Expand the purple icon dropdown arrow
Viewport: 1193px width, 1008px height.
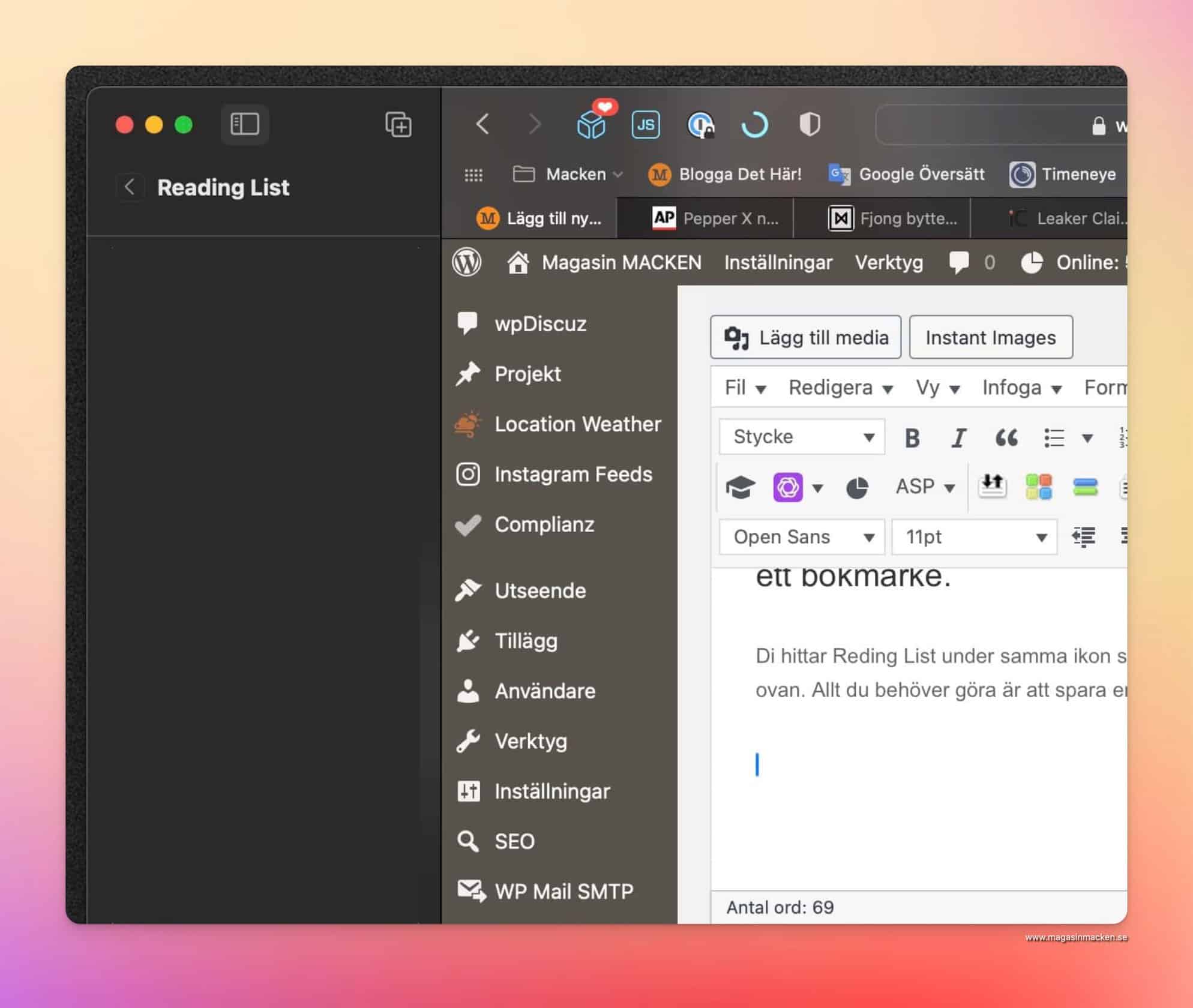coord(817,487)
